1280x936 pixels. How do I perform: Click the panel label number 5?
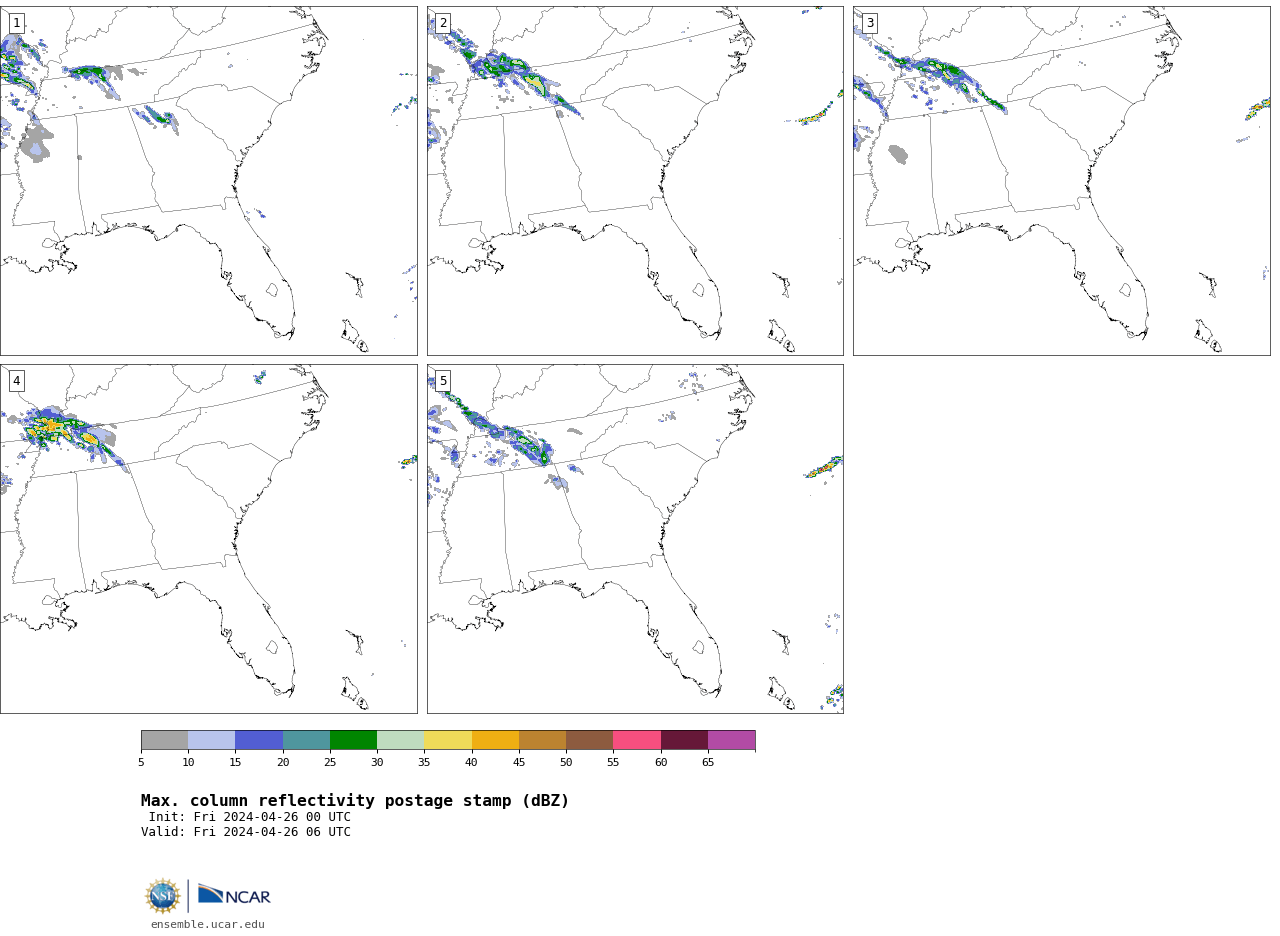(x=443, y=381)
